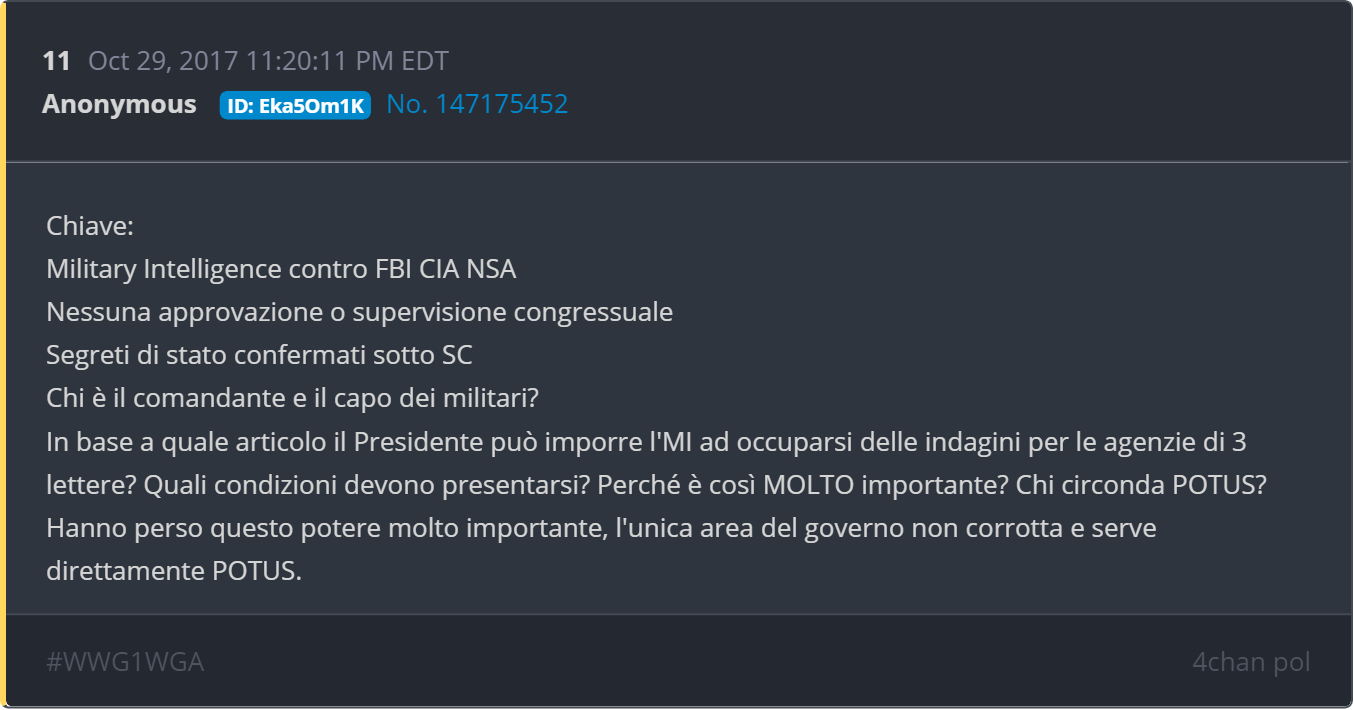
Task: Select the #WWG1WGA hashtag
Action: [x=125, y=661]
